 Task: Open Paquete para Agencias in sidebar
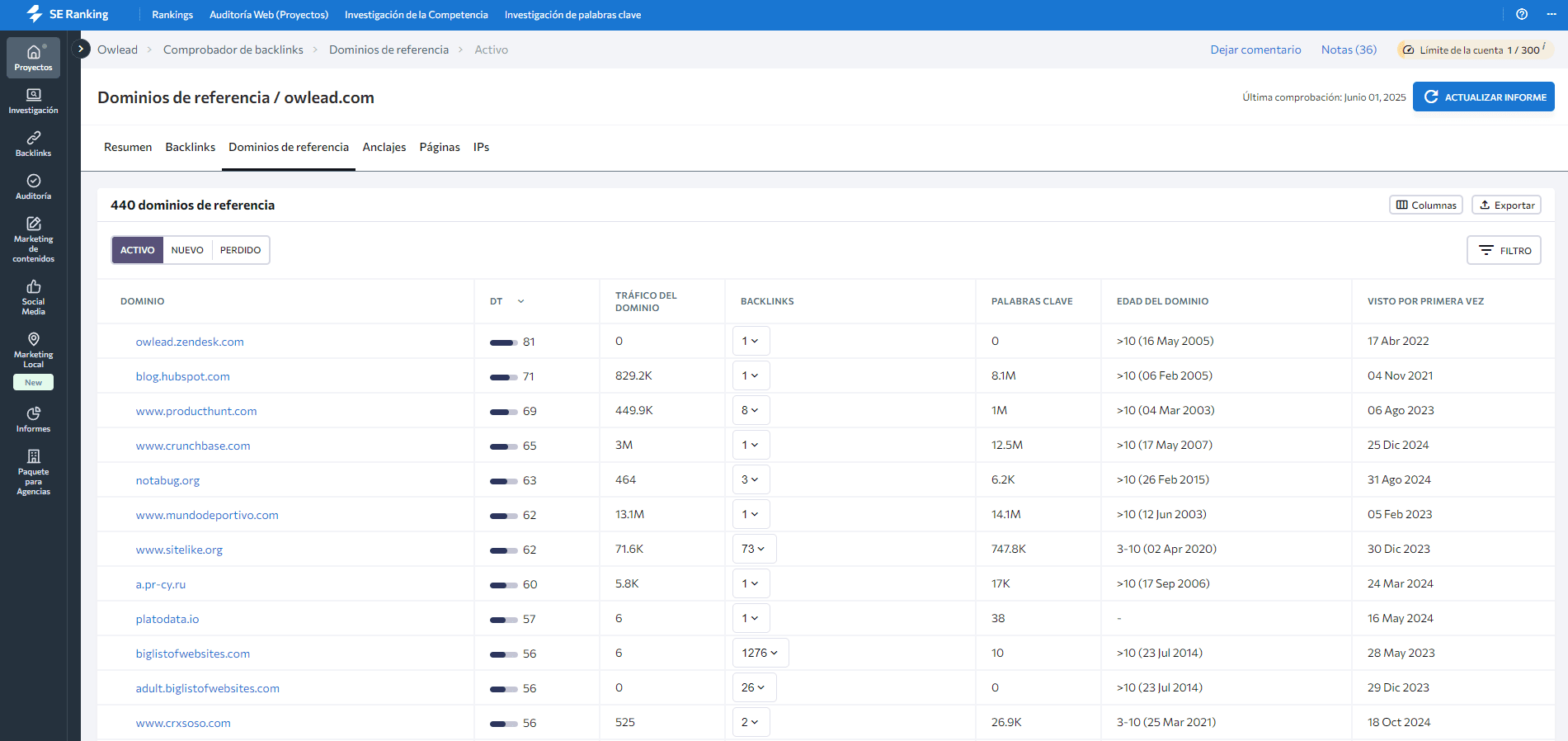(33, 472)
